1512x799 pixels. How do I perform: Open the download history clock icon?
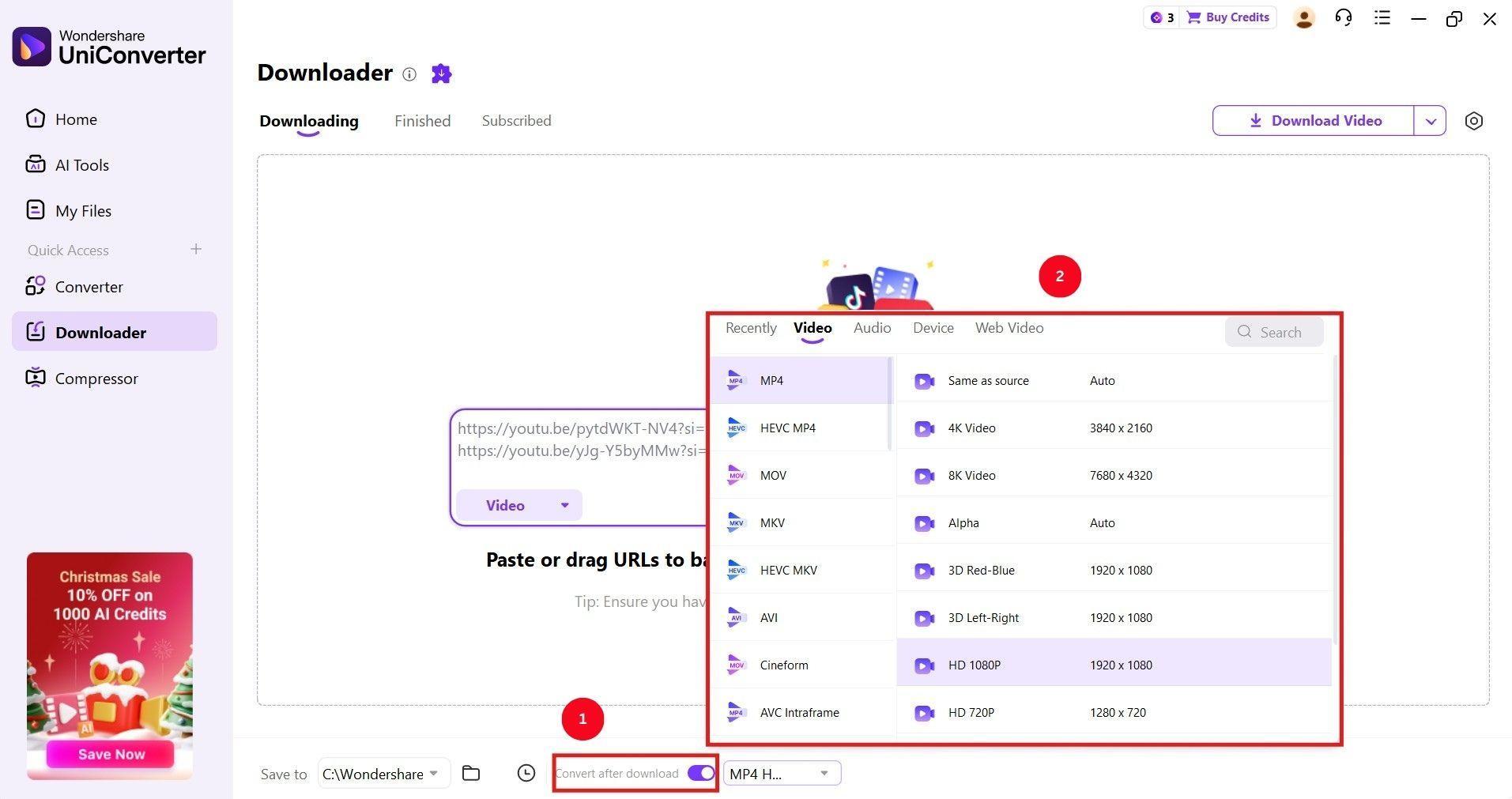[x=526, y=773]
